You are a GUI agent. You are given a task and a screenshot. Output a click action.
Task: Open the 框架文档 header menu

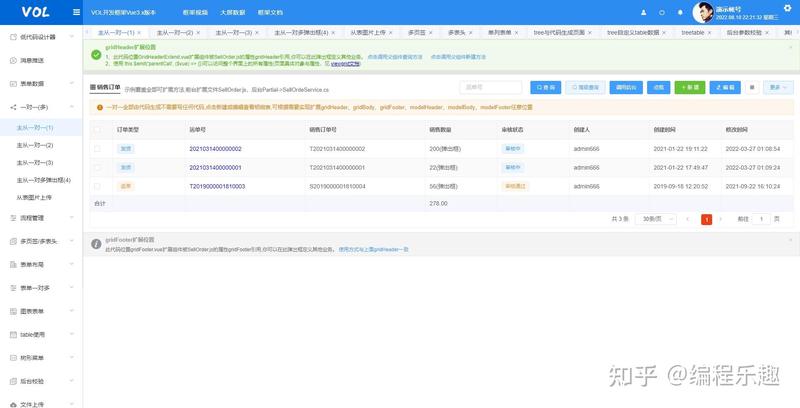(x=270, y=12)
